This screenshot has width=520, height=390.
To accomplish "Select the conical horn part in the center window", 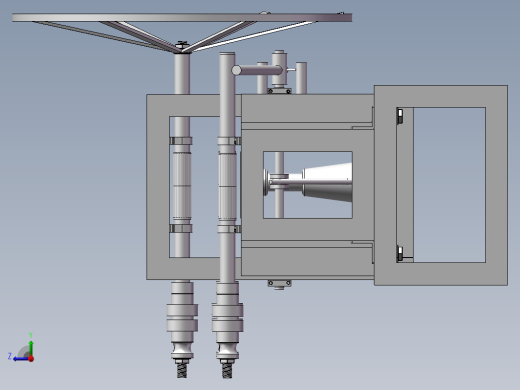I will [327, 182].
